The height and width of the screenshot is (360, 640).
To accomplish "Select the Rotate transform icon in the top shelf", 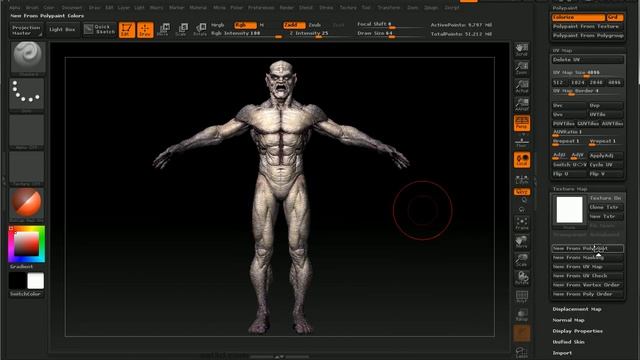I will [x=200, y=30].
